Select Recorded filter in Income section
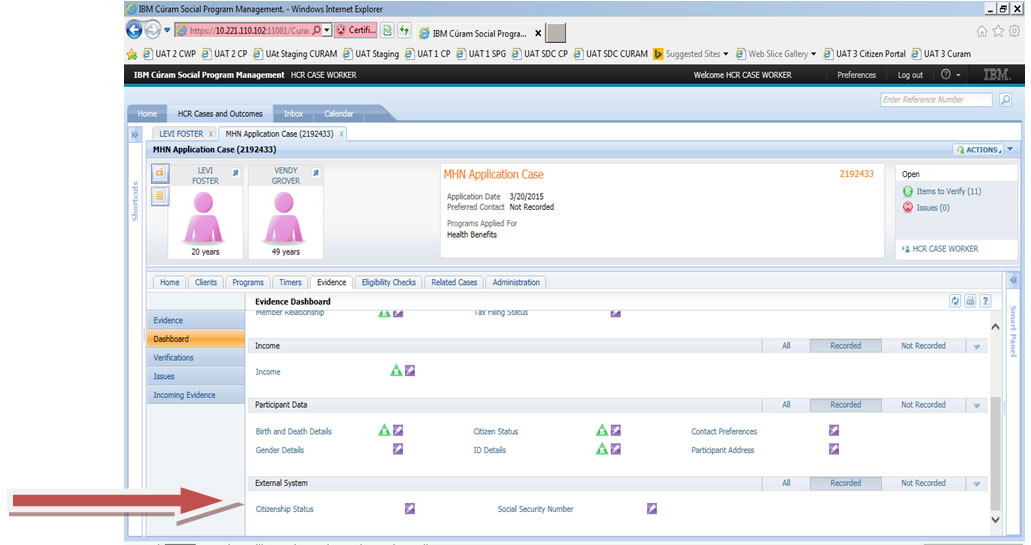The width and height of the screenshot is (1031, 545). (846, 346)
